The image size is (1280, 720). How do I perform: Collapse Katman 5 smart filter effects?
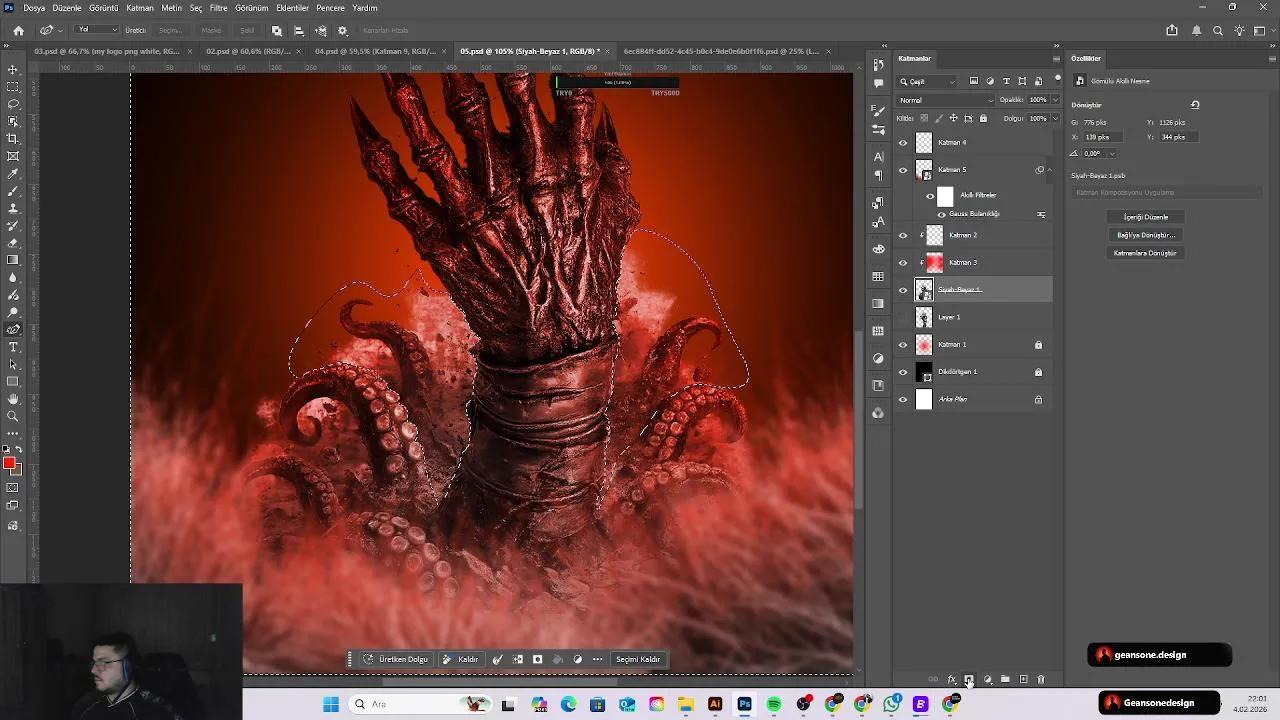(x=1048, y=170)
